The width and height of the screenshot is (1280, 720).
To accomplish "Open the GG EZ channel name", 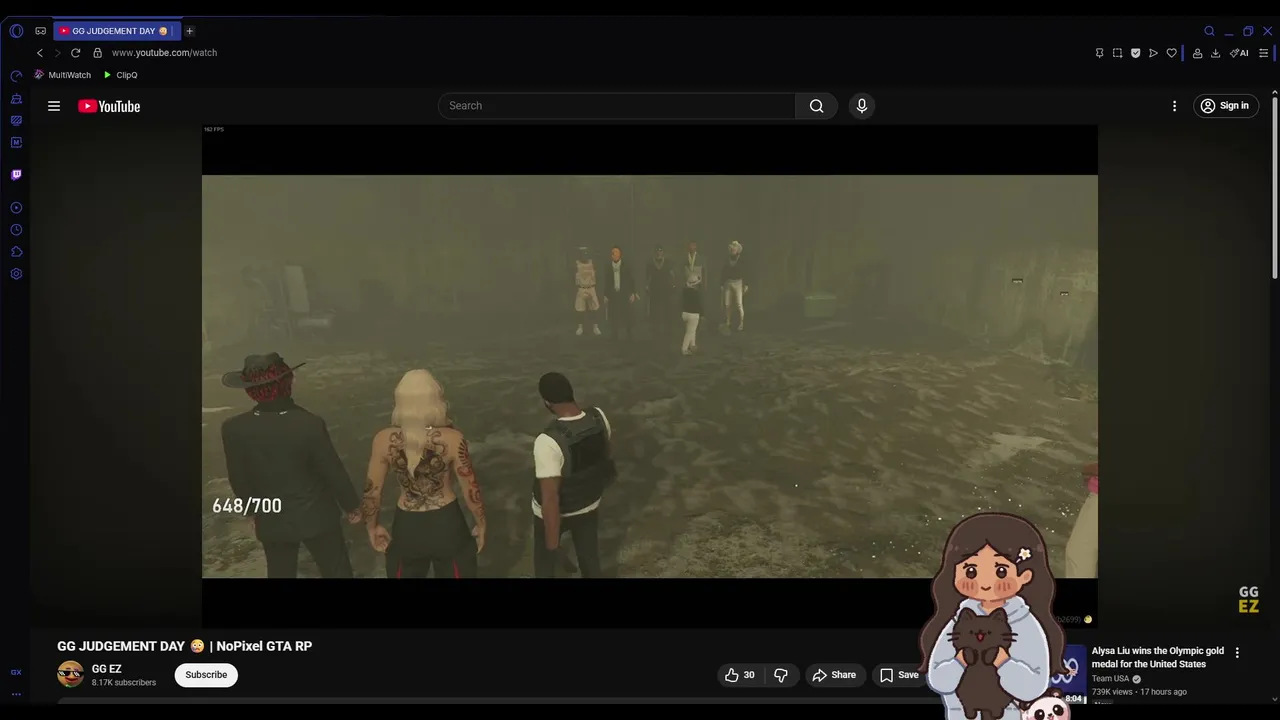I will click(107, 669).
